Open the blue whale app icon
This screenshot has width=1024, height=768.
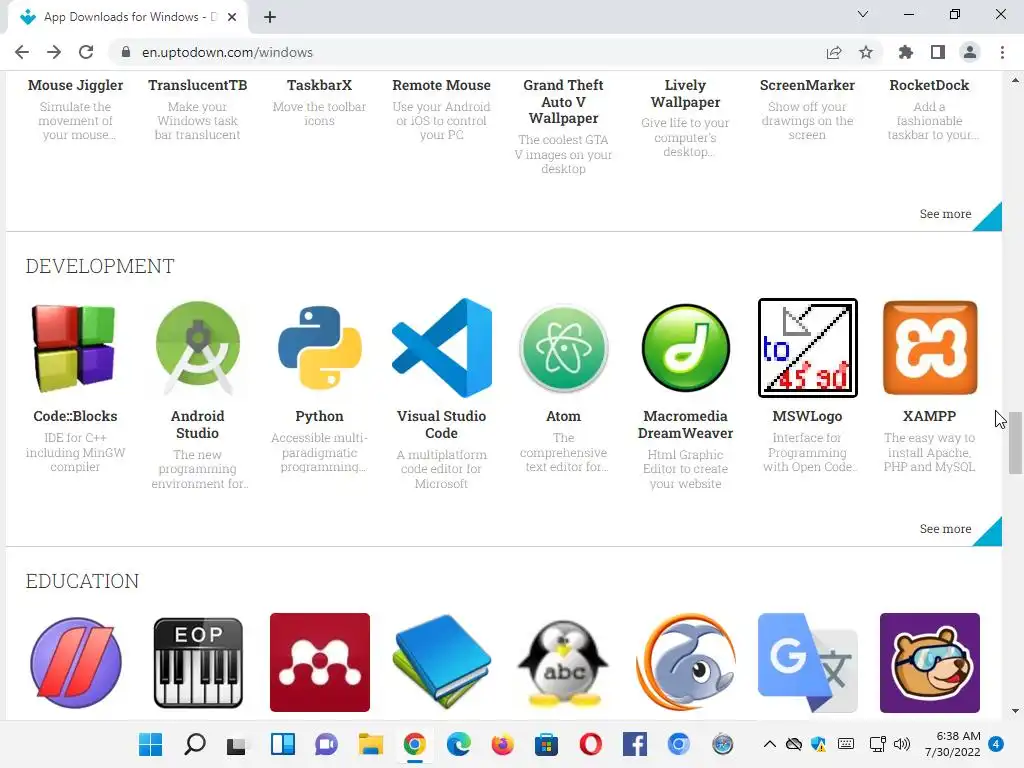click(x=686, y=662)
